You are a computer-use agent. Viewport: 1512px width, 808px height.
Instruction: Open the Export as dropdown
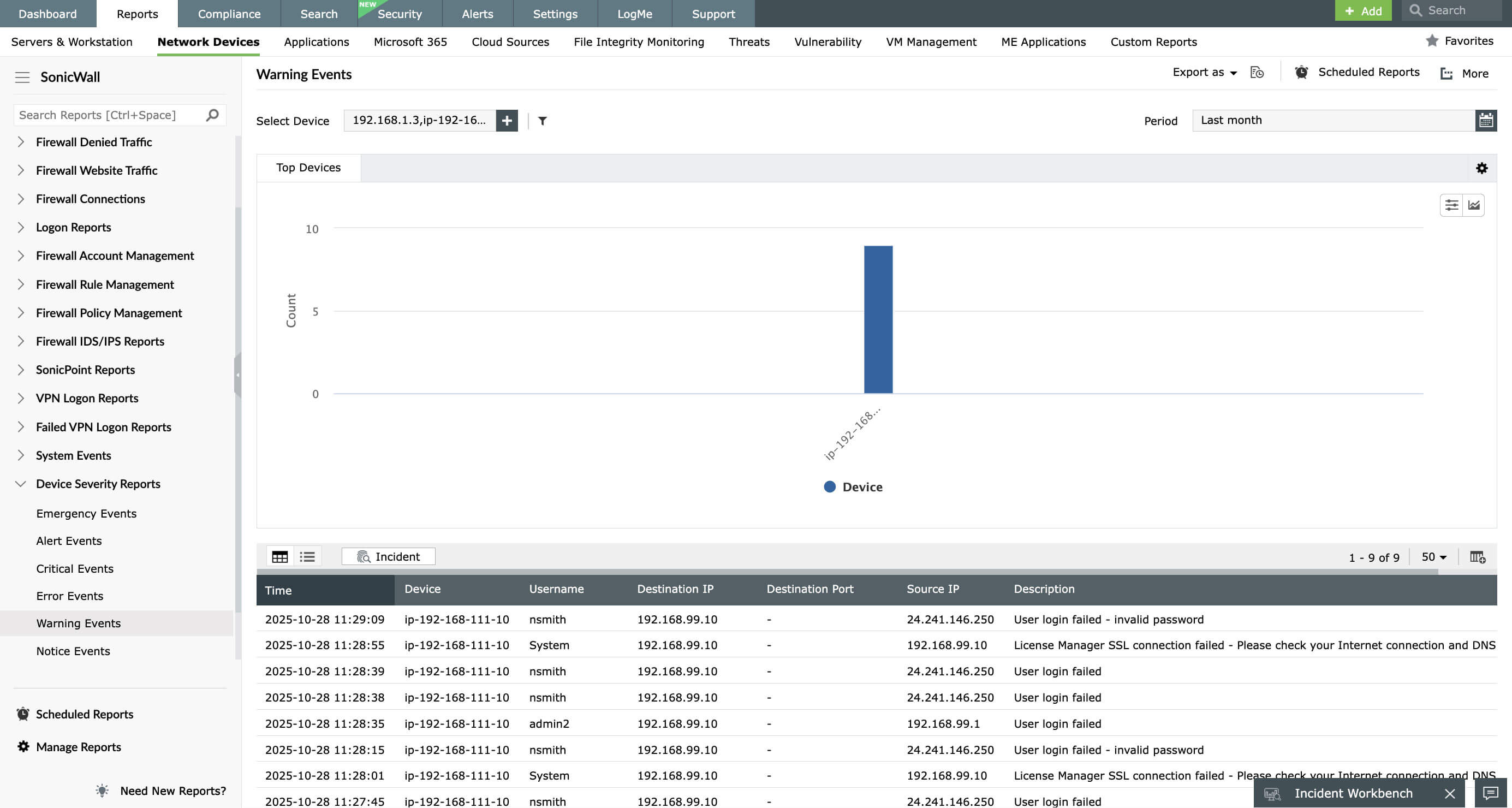tap(1205, 72)
